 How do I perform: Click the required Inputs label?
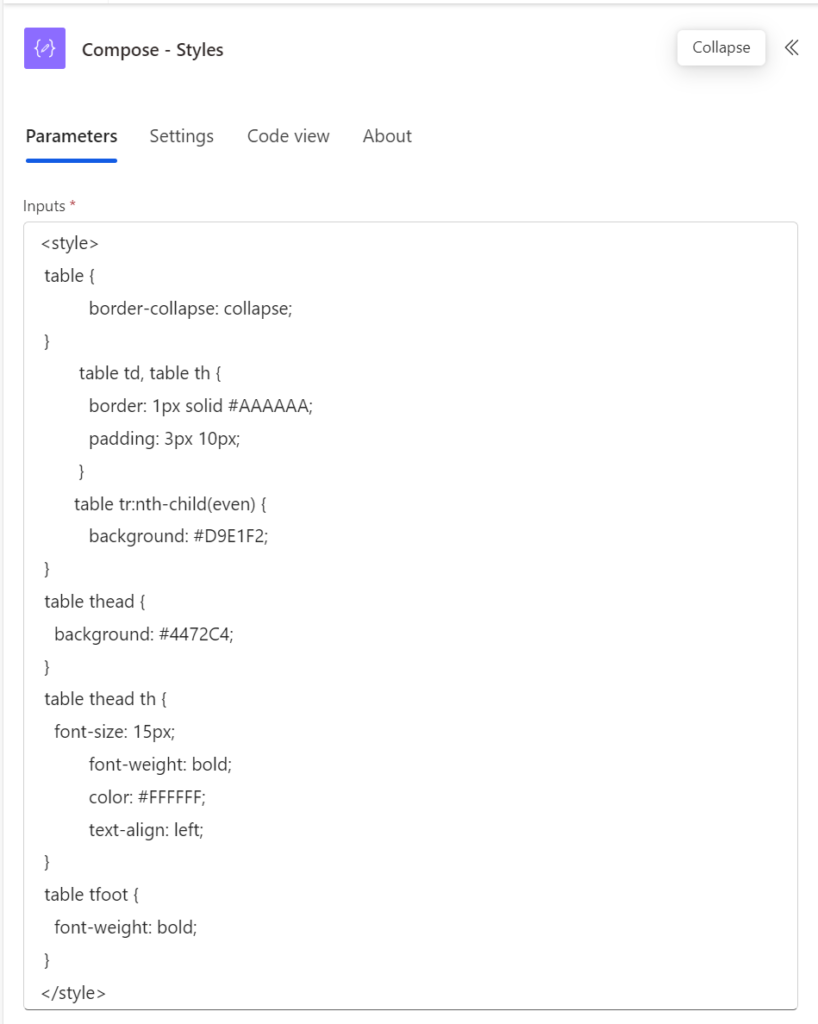[x=44, y=206]
